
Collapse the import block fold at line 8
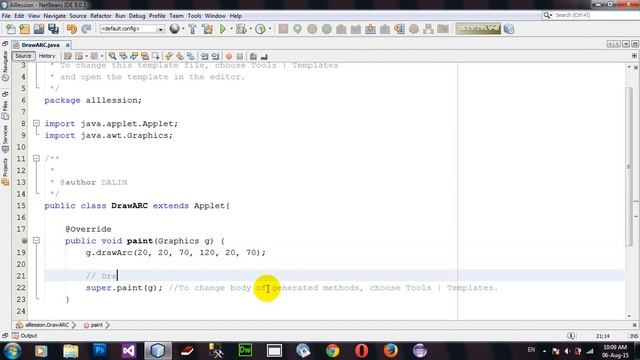coord(36,123)
